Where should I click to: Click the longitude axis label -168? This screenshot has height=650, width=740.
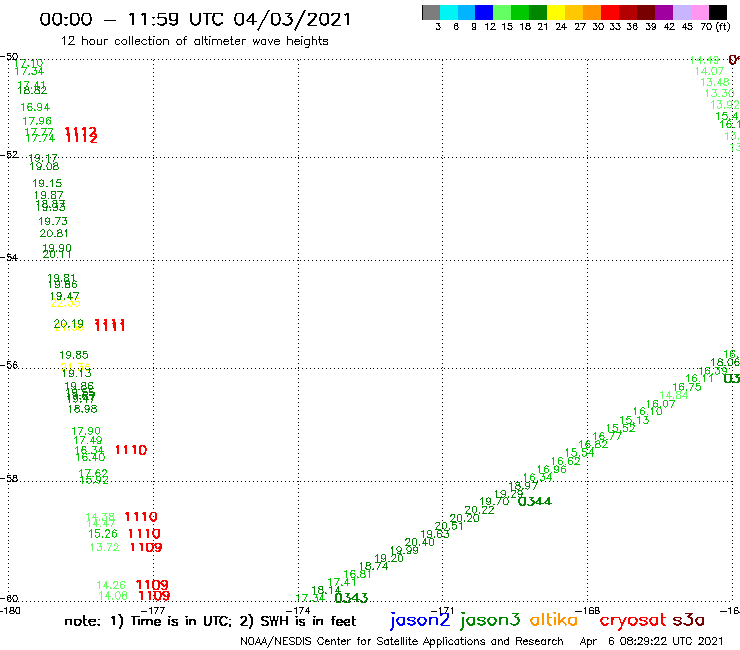tap(588, 610)
